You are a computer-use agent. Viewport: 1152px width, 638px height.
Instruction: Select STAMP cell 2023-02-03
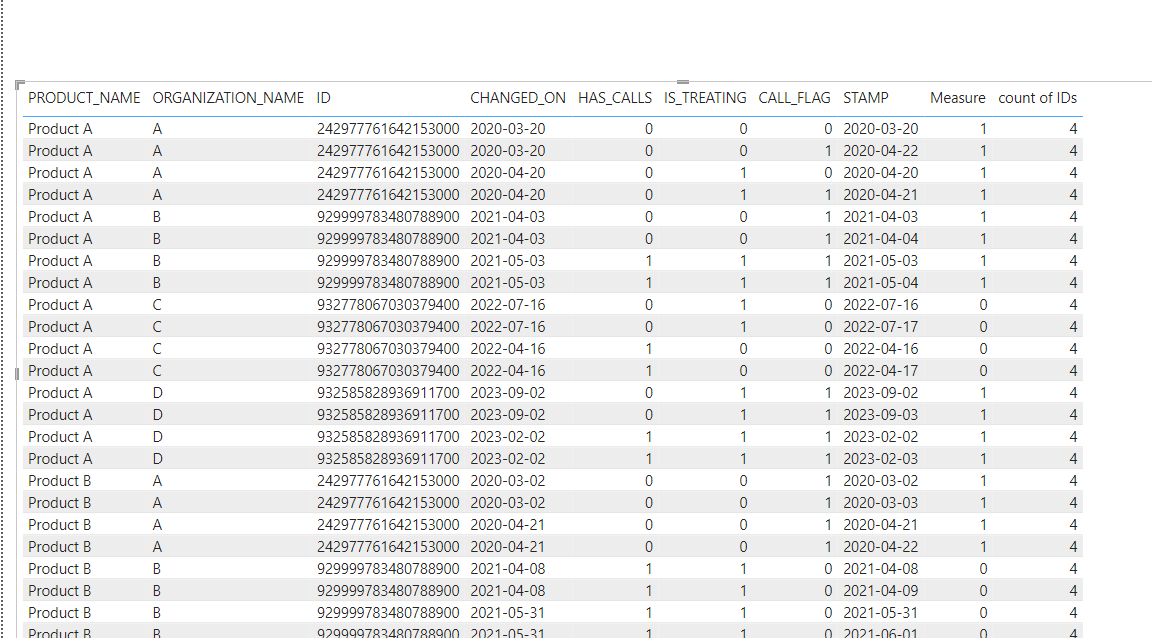click(880, 459)
